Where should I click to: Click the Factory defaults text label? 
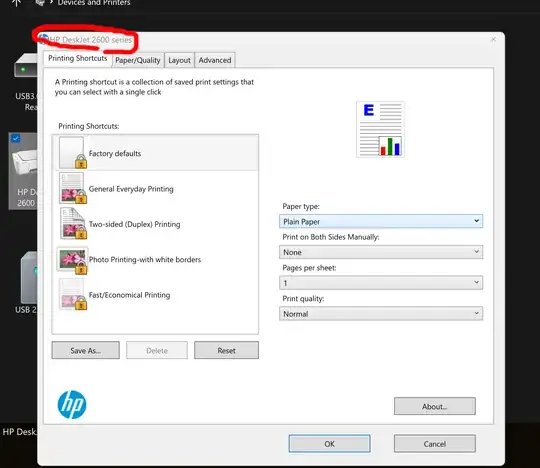pyautogui.click(x=115, y=153)
